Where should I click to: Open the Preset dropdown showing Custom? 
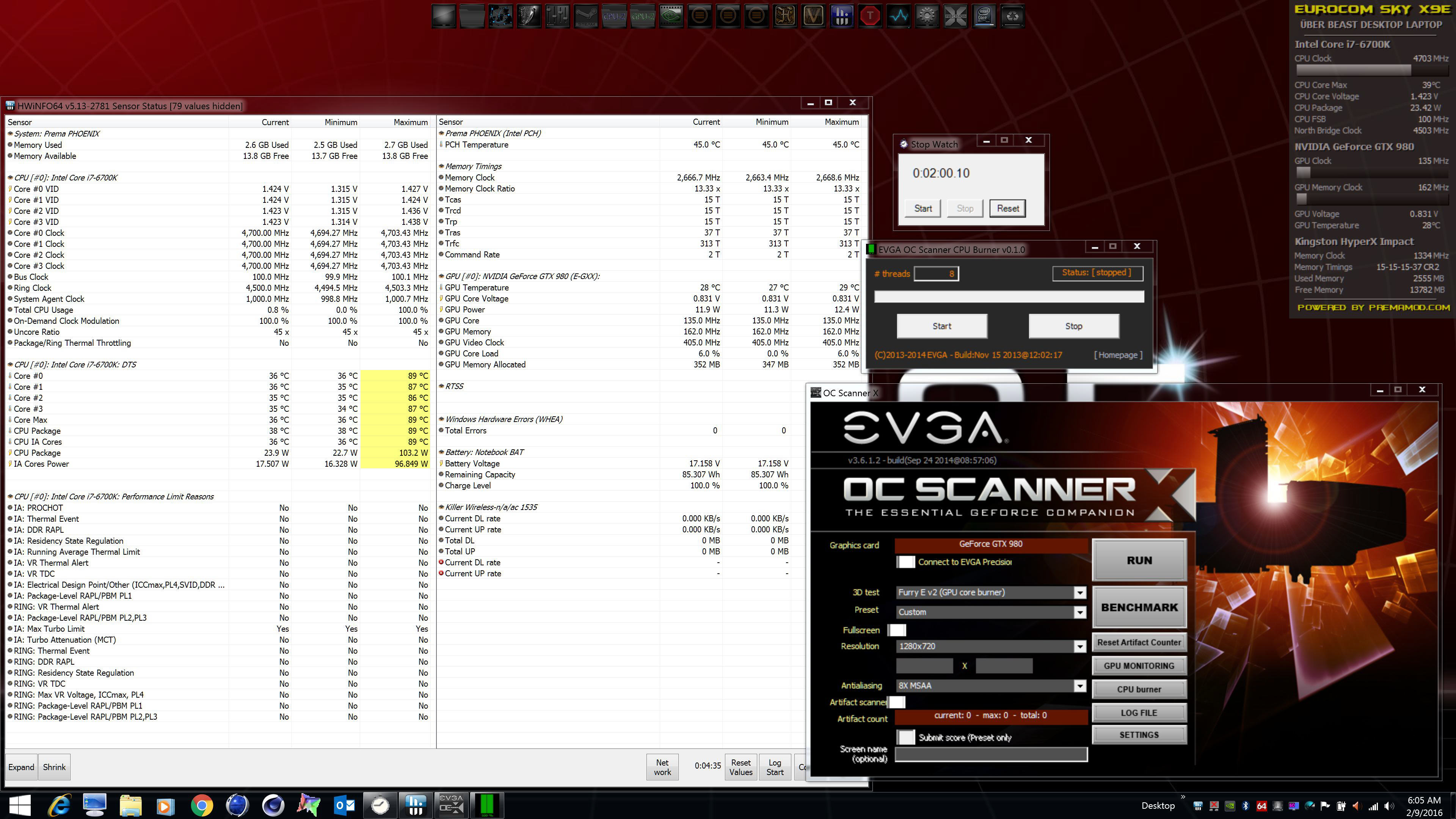tap(991, 612)
